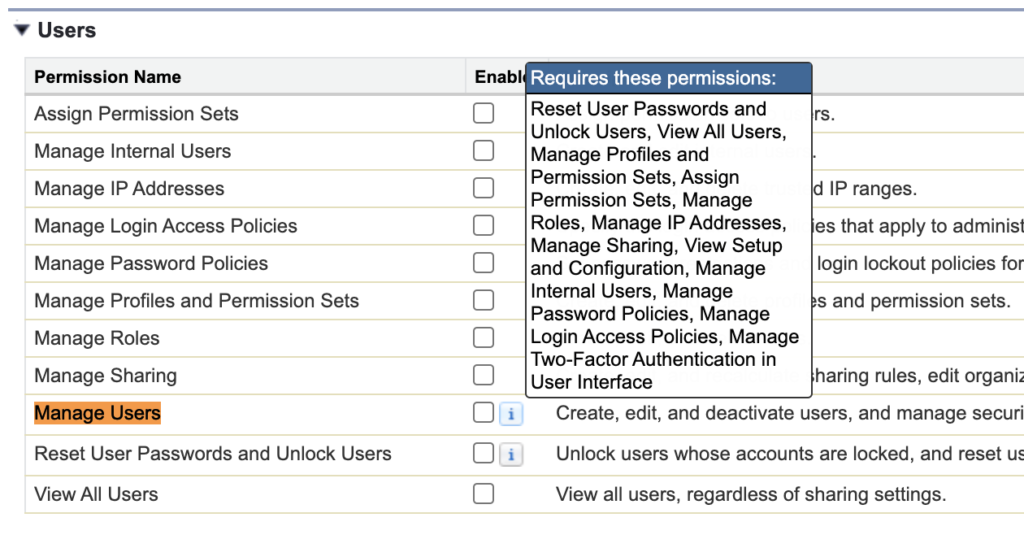
Task: Enable the Assign Permission Sets checkbox
Action: tap(484, 114)
